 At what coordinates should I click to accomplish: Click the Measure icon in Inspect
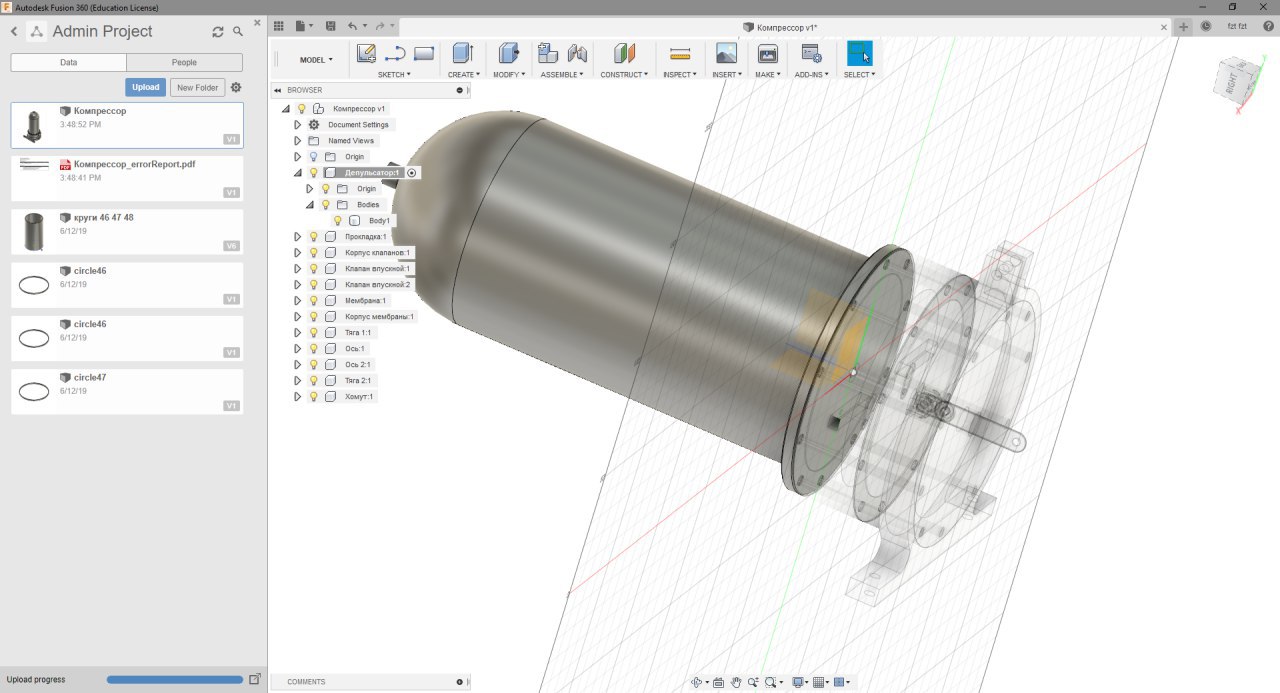(x=680, y=53)
